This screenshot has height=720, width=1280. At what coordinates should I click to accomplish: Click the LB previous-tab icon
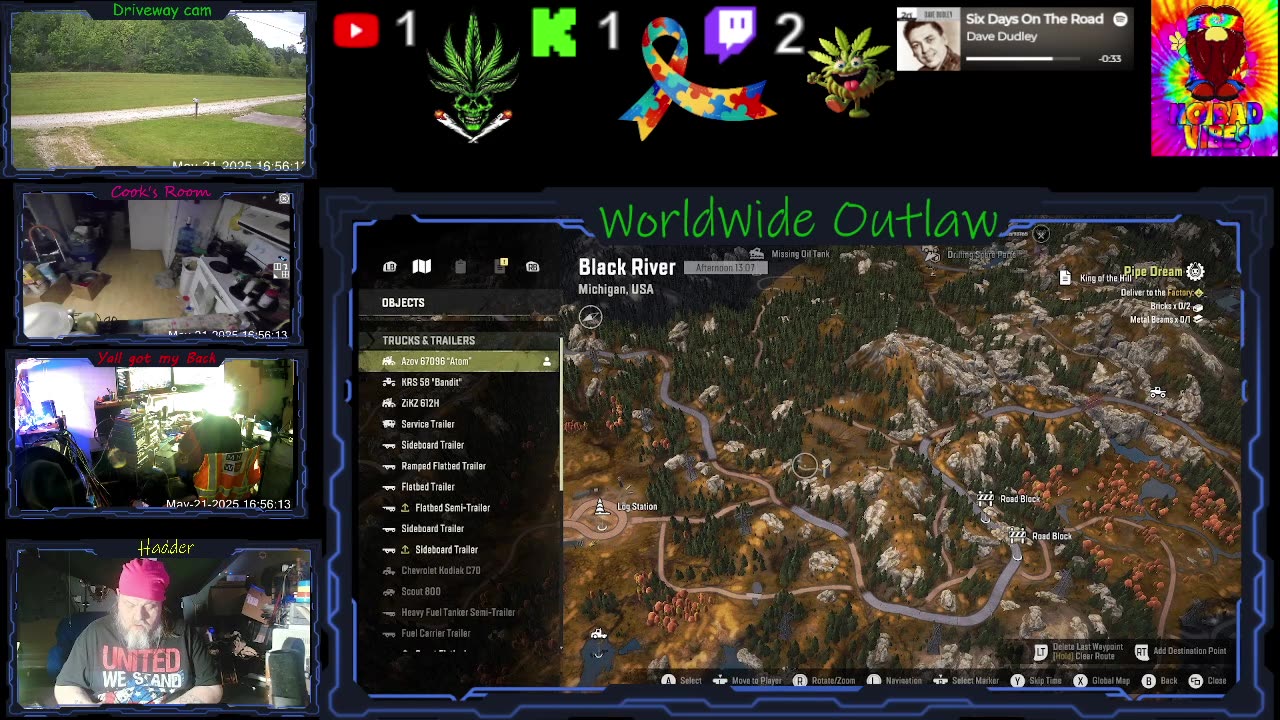(390, 267)
